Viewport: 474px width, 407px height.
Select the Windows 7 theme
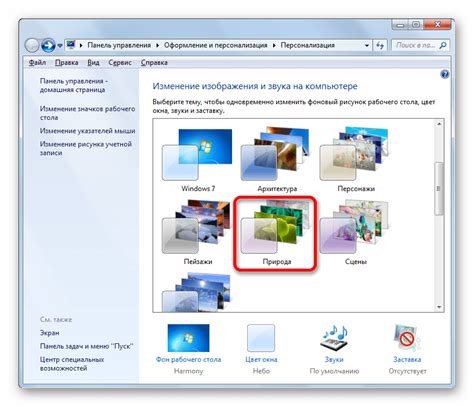tap(197, 160)
